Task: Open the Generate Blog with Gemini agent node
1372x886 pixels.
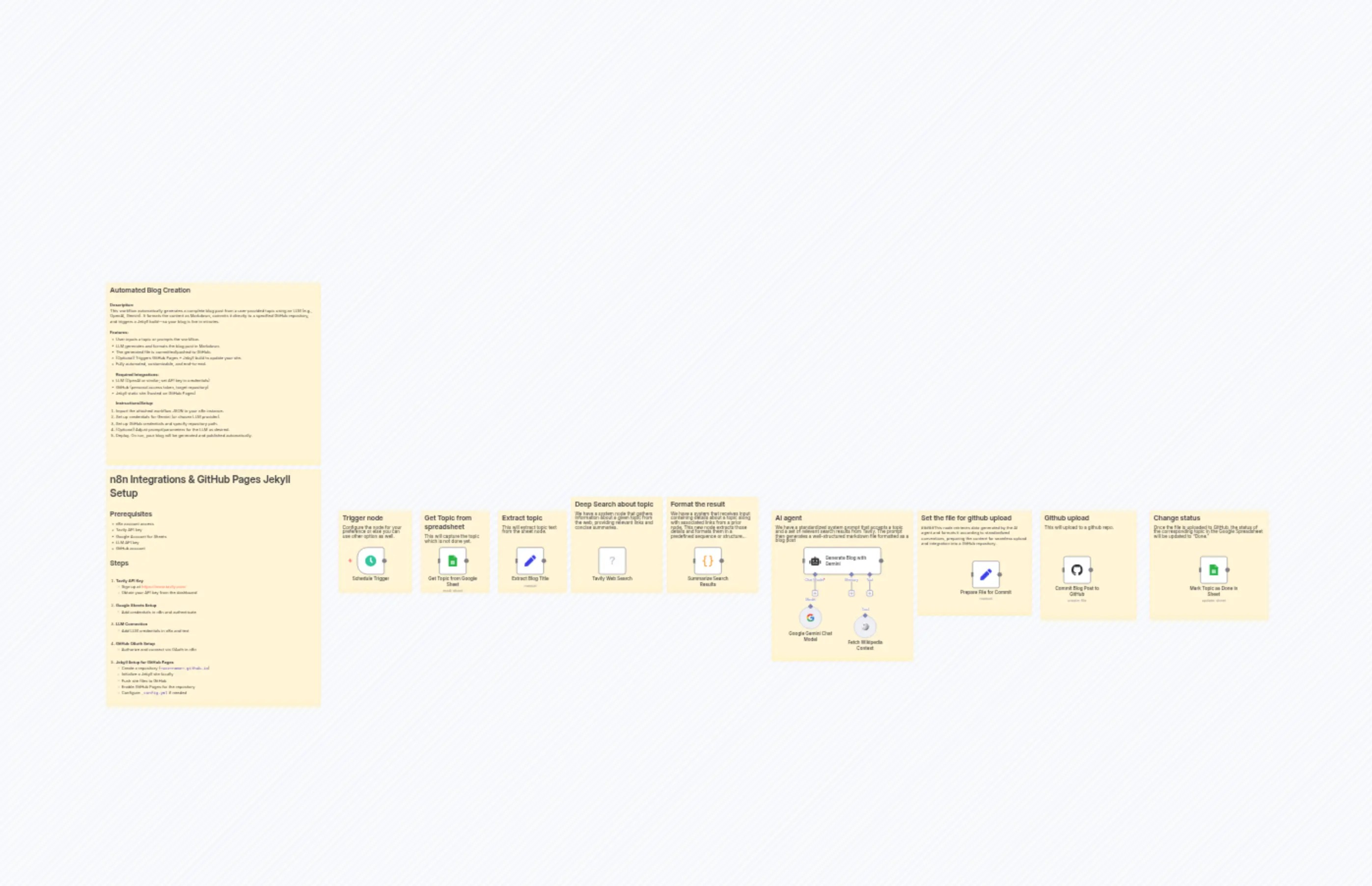Action: [x=842, y=562]
